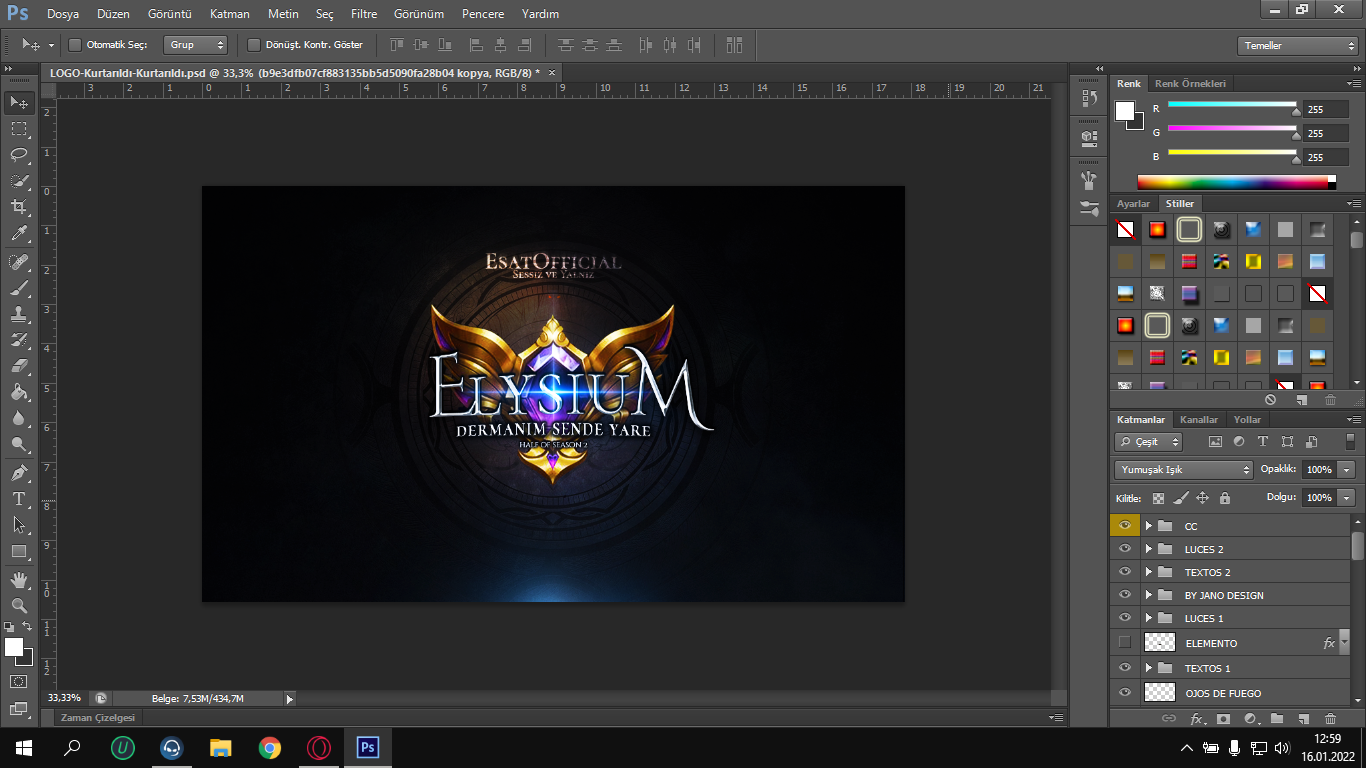
Task: Switch to the Yollar tab
Action: (x=1247, y=419)
